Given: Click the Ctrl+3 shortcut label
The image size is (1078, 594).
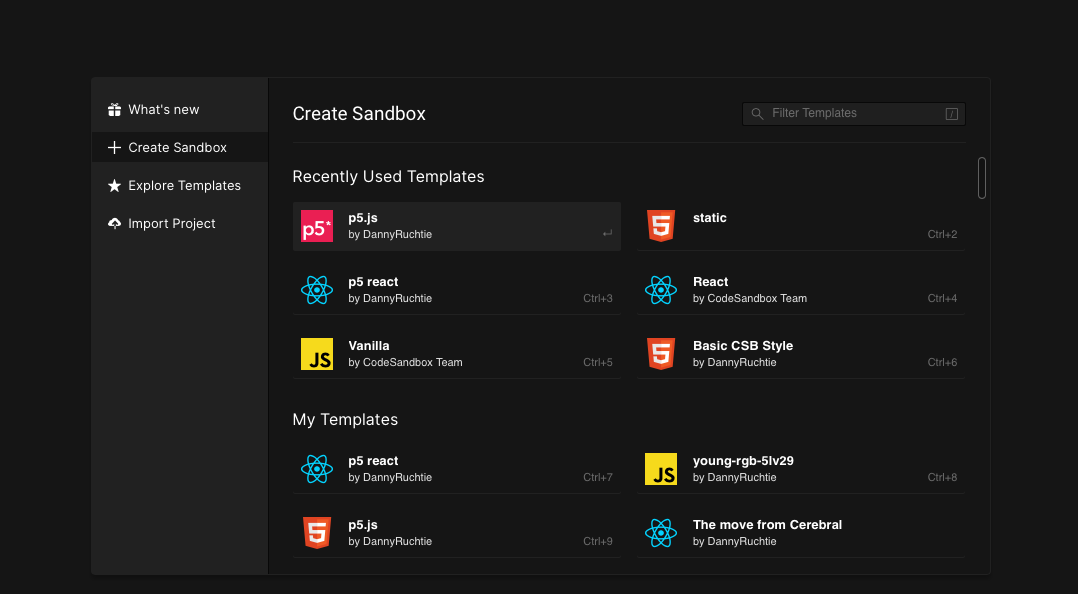Looking at the screenshot, I should coord(597,298).
